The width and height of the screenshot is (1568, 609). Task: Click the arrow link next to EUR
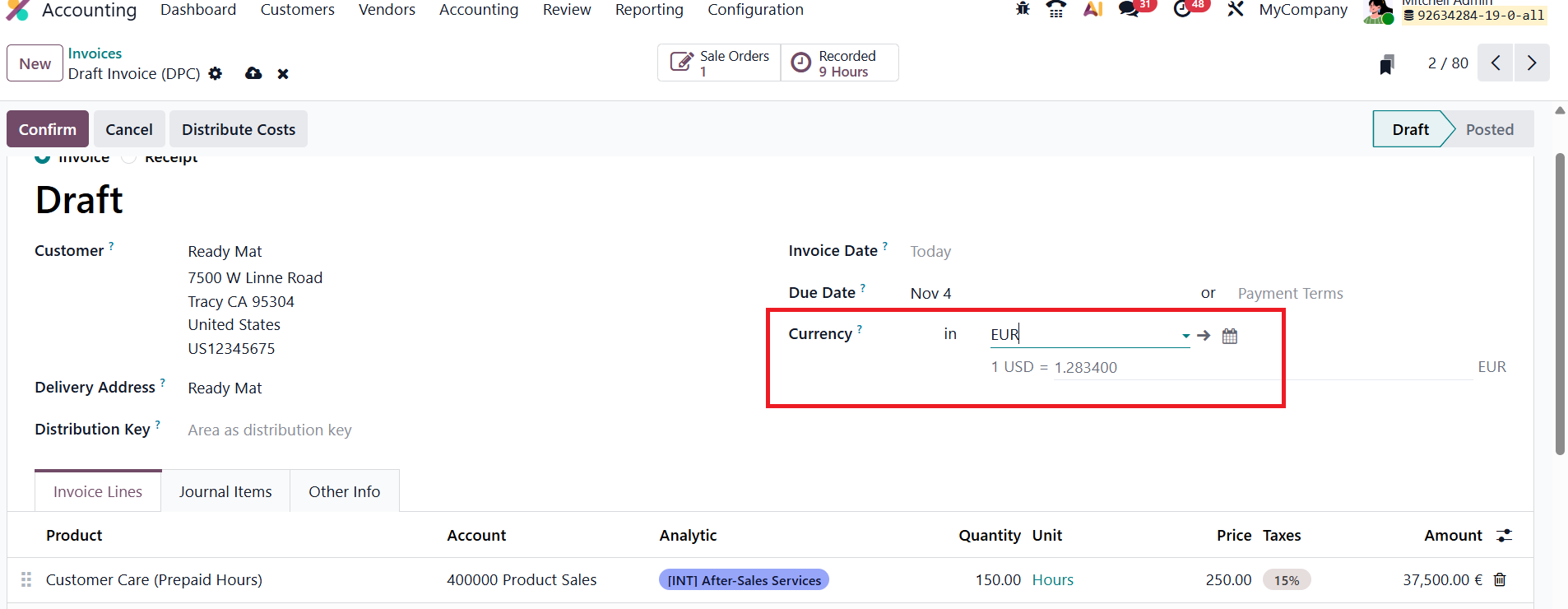[1204, 336]
